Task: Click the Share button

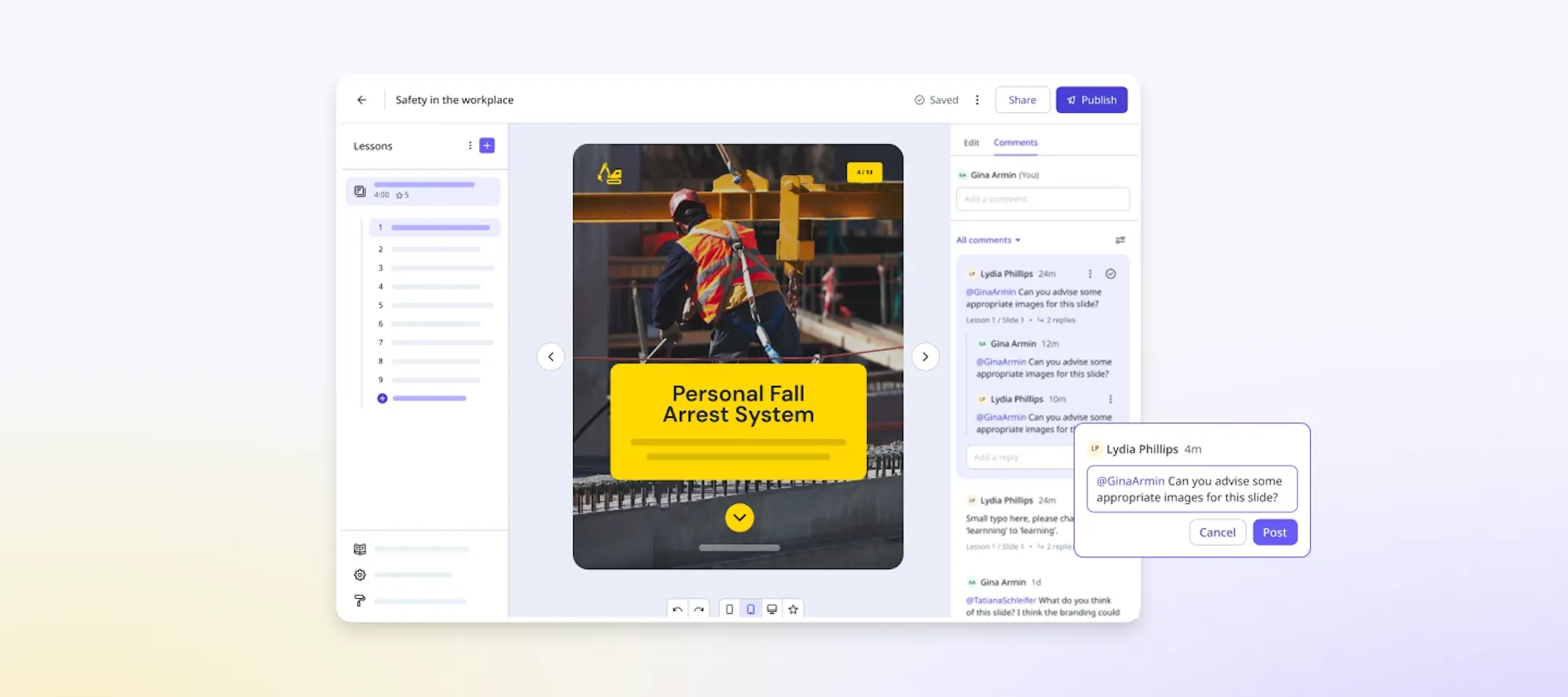Action: tap(1022, 100)
